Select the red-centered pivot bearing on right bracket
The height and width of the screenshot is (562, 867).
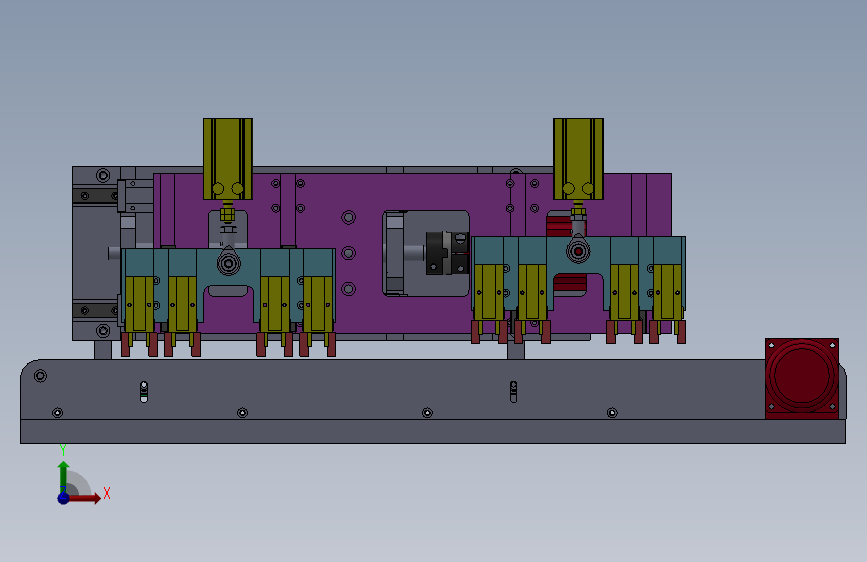click(578, 251)
